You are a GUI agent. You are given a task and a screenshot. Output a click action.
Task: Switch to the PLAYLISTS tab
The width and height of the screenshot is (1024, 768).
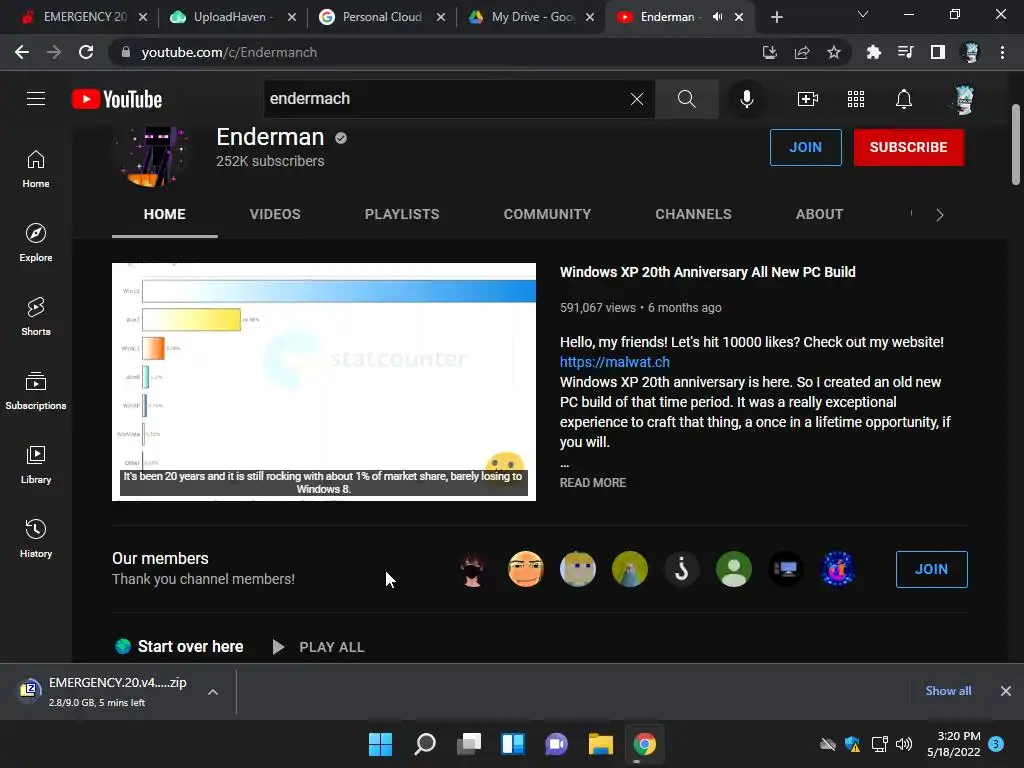point(402,214)
